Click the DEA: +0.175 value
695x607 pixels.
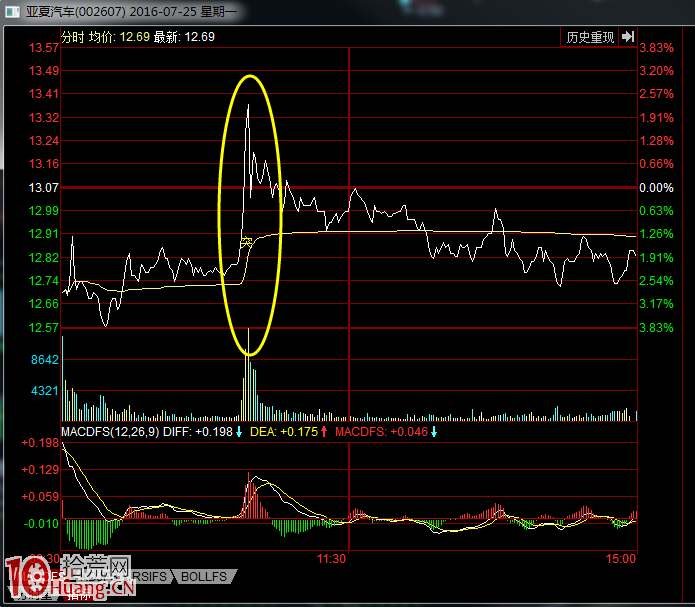(x=284, y=431)
